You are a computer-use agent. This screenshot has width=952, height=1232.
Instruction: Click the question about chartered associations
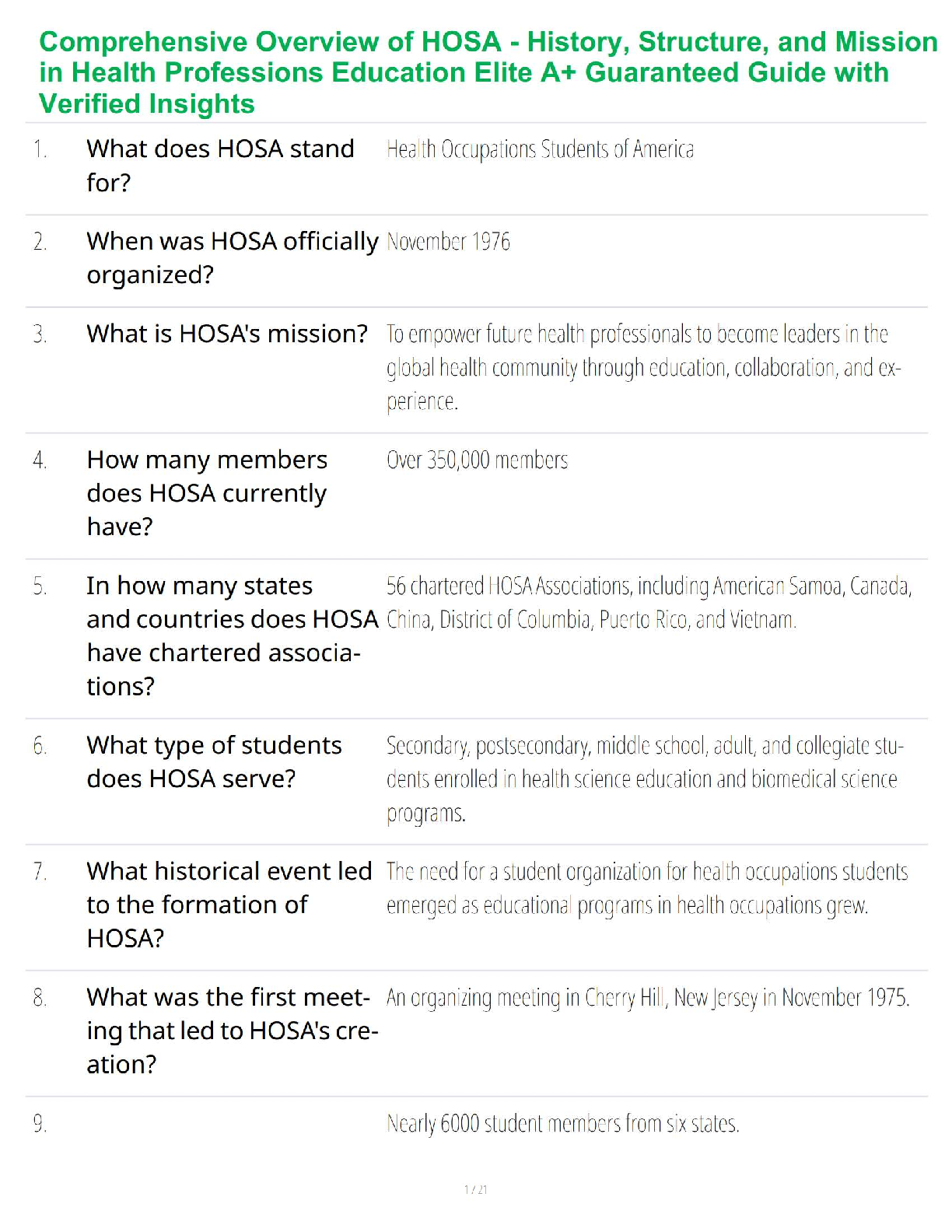[232, 635]
